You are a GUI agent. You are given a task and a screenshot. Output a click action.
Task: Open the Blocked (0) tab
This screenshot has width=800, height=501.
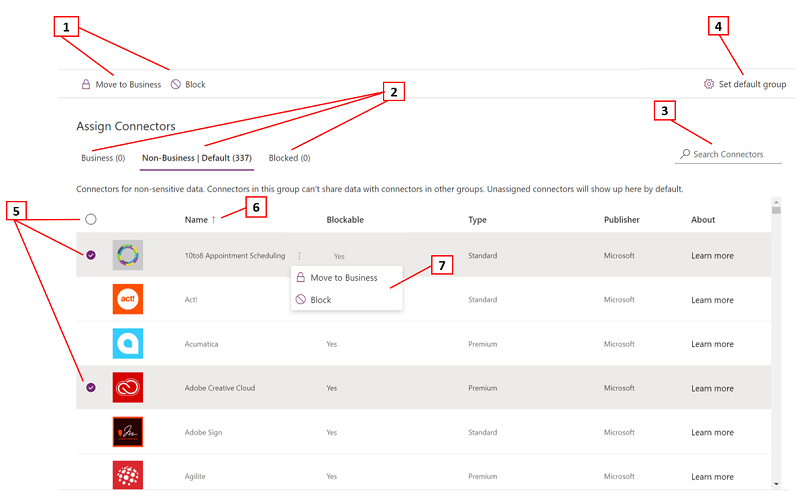[x=289, y=158]
